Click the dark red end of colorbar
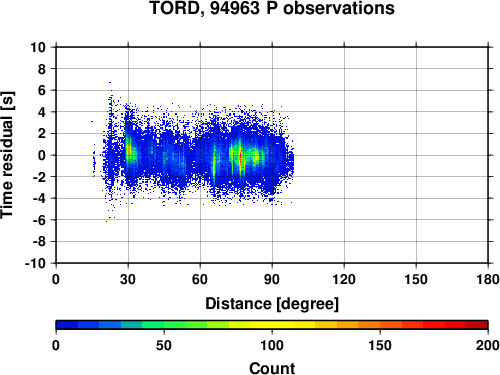The image size is (500, 375). (x=477, y=324)
